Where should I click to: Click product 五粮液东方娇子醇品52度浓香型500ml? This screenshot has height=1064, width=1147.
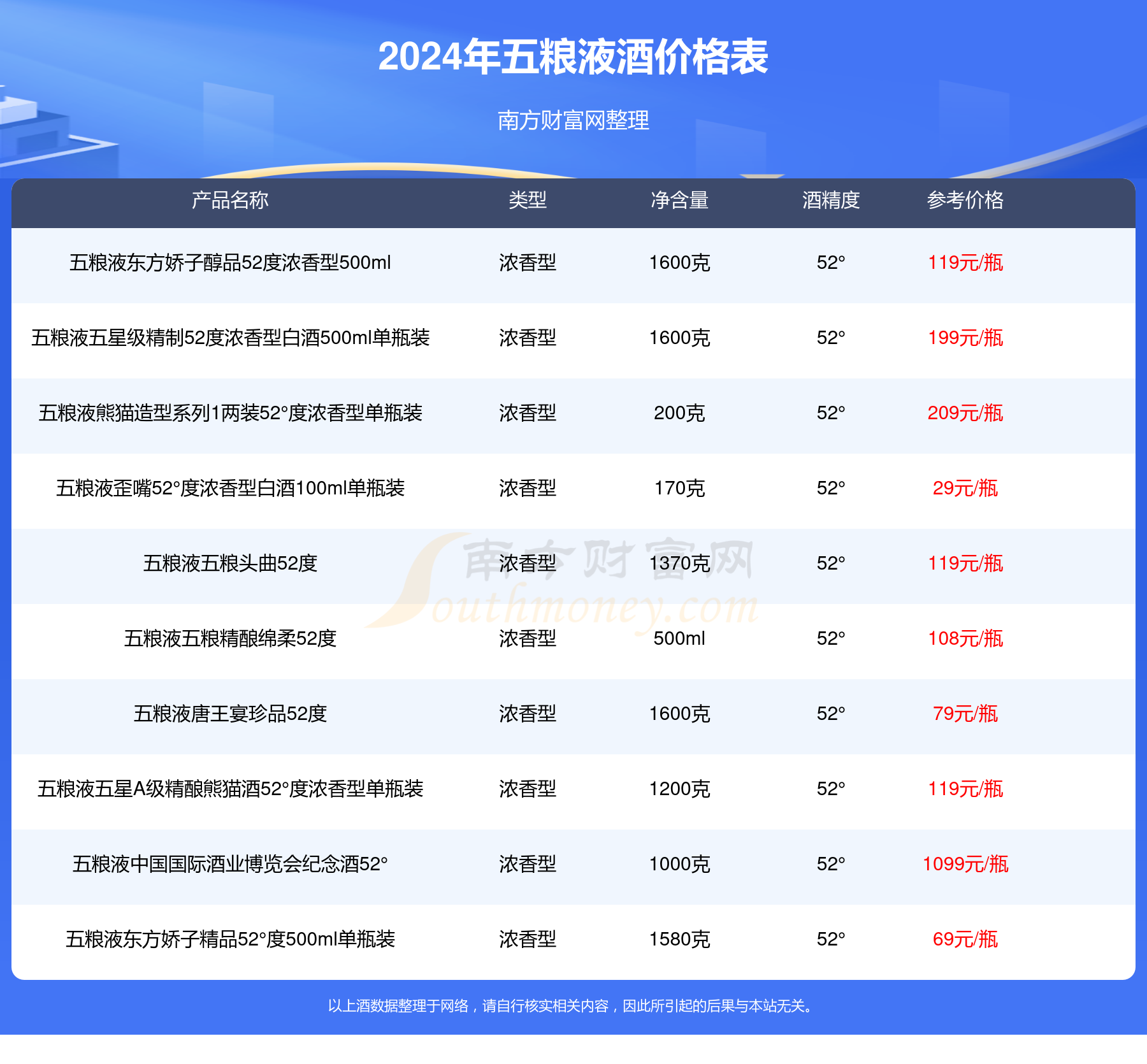click(230, 262)
